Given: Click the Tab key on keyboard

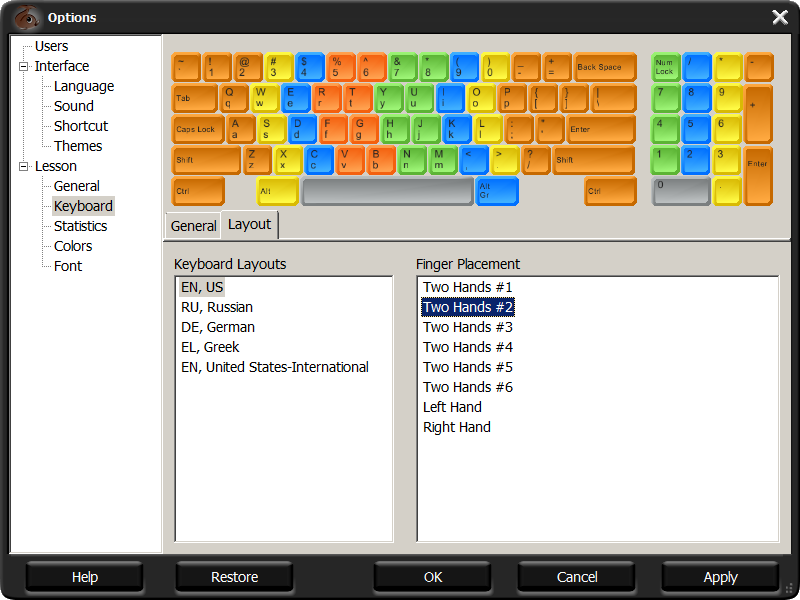Looking at the screenshot, I should click(x=194, y=98).
